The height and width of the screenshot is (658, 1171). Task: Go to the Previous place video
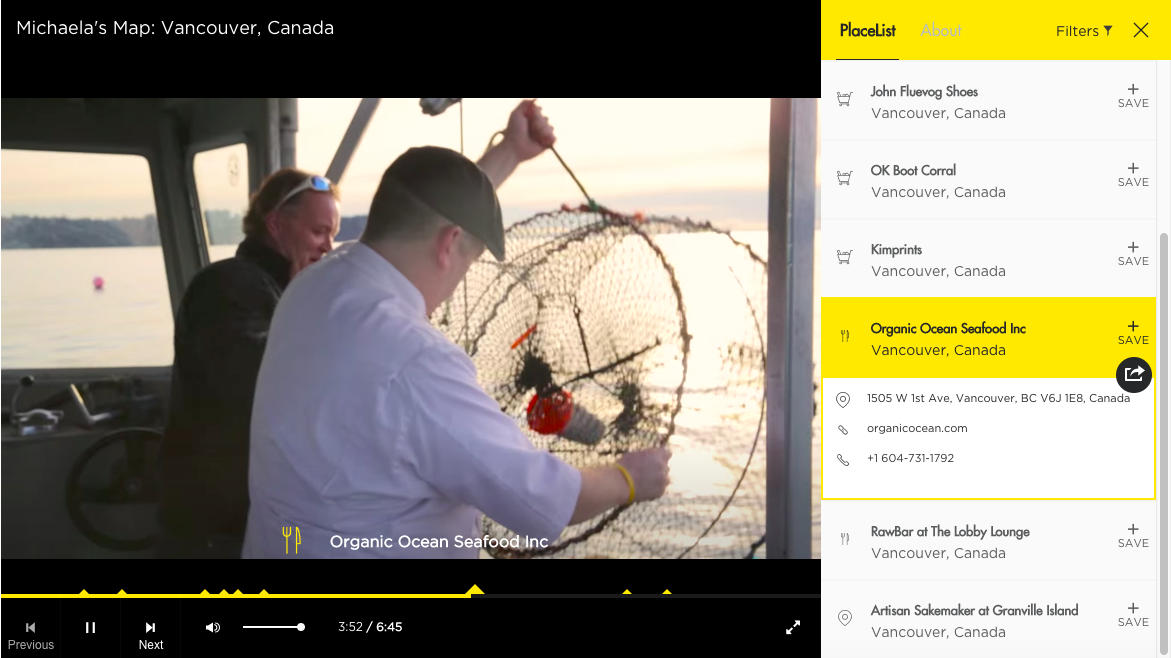(31, 635)
